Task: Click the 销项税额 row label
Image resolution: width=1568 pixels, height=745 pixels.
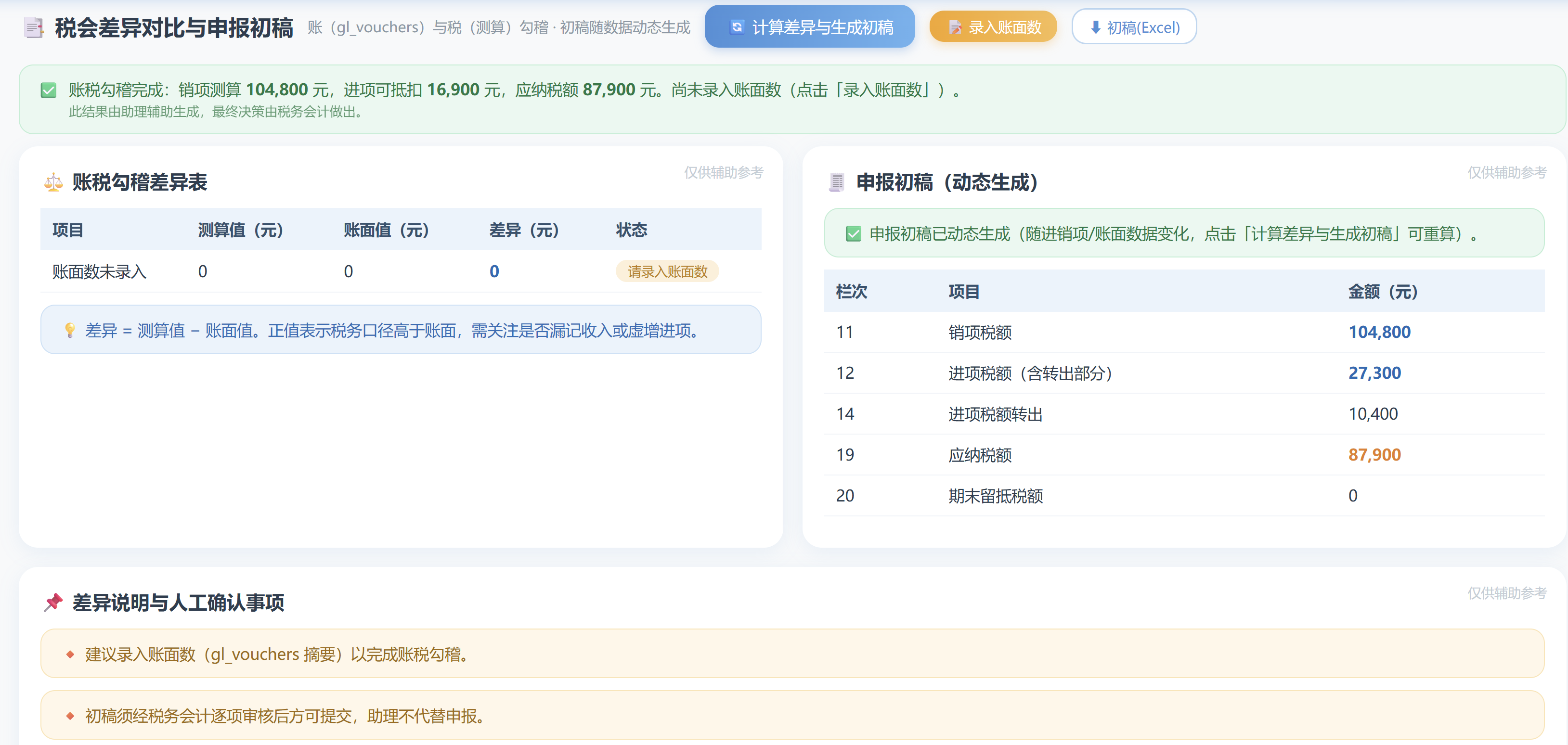Action: click(x=980, y=333)
